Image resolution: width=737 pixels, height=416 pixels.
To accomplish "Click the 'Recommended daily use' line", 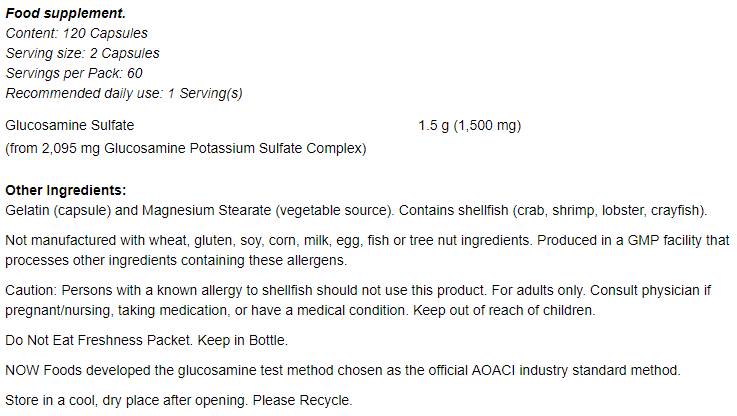I will coord(124,93).
